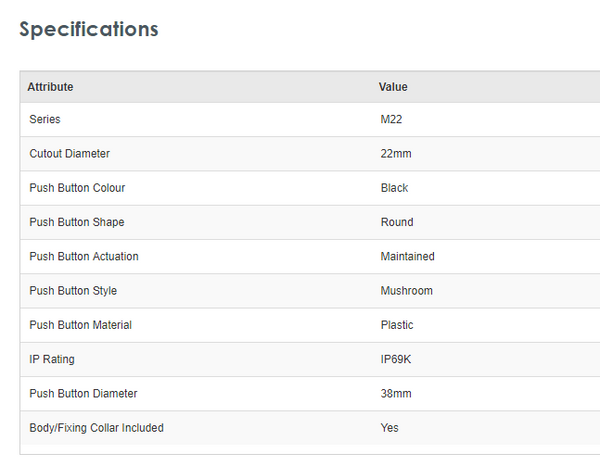The image size is (600, 466).
Task: Click the Attribute column header
Action: (x=50, y=87)
